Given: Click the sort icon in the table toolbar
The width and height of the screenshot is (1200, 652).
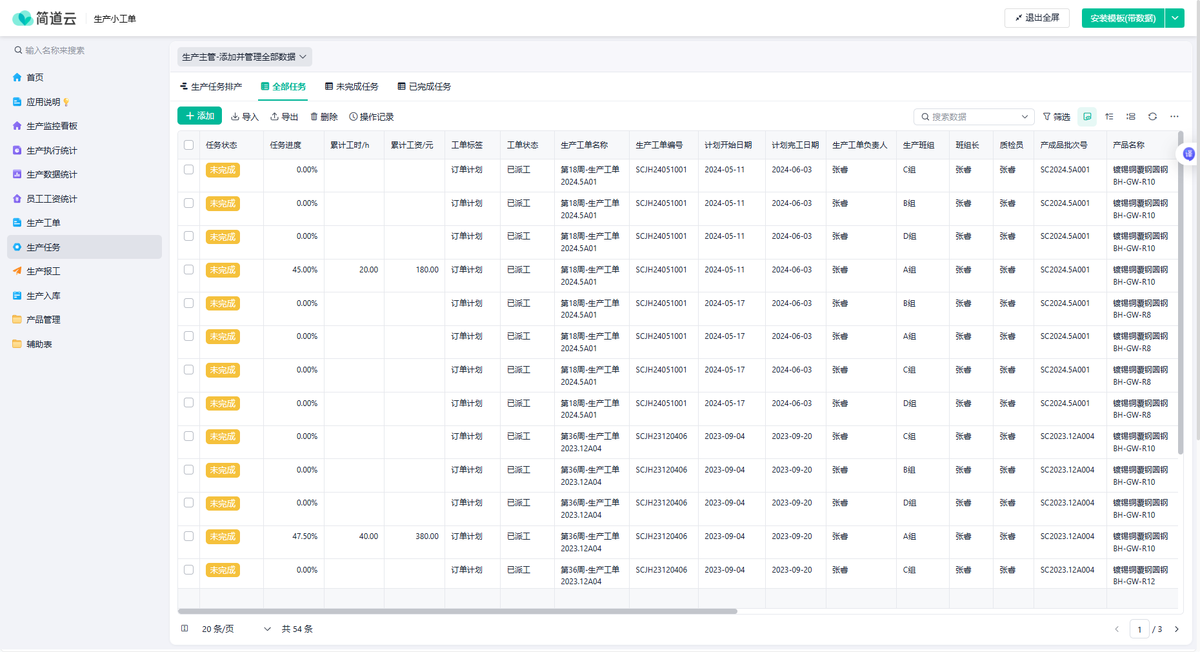Looking at the screenshot, I should click(1110, 117).
